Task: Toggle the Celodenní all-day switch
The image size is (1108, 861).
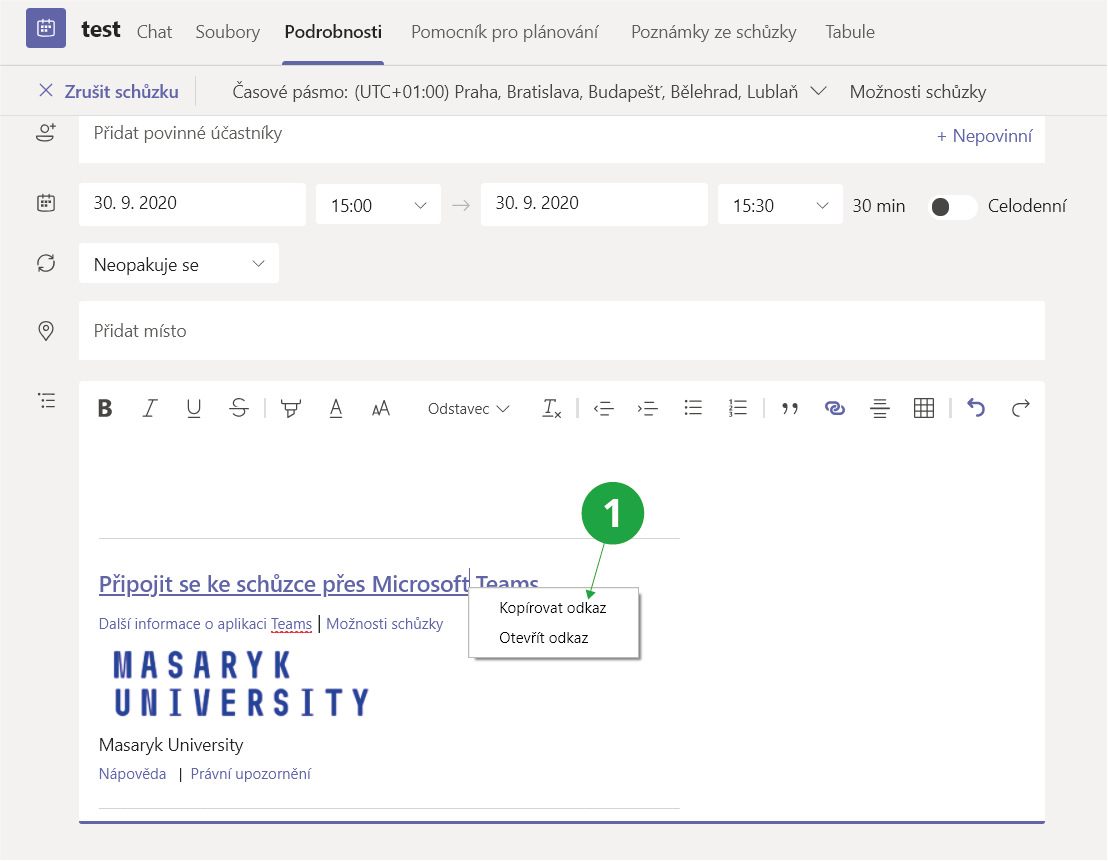Action: coord(952,206)
